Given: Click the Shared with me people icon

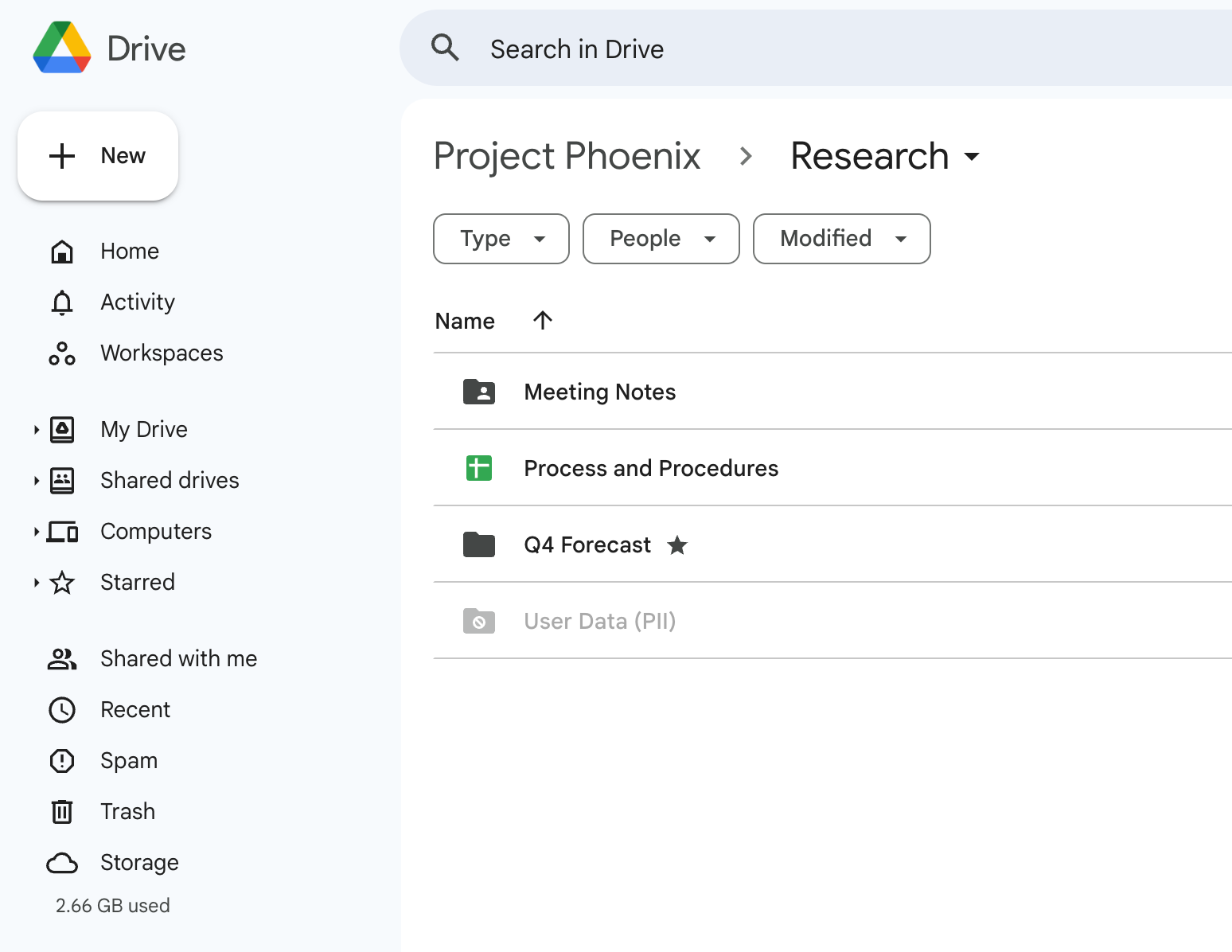Looking at the screenshot, I should pyautogui.click(x=62, y=659).
